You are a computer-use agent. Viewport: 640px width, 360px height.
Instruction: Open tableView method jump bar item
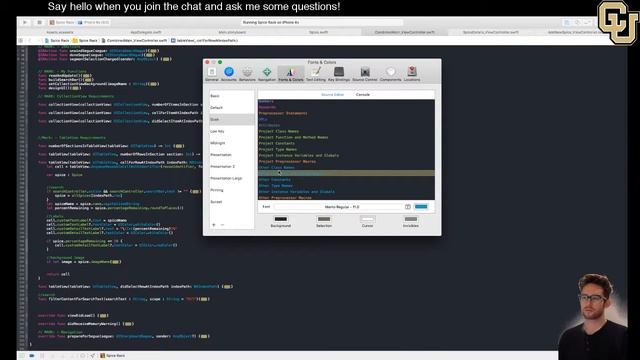pyautogui.click(x=204, y=40)
